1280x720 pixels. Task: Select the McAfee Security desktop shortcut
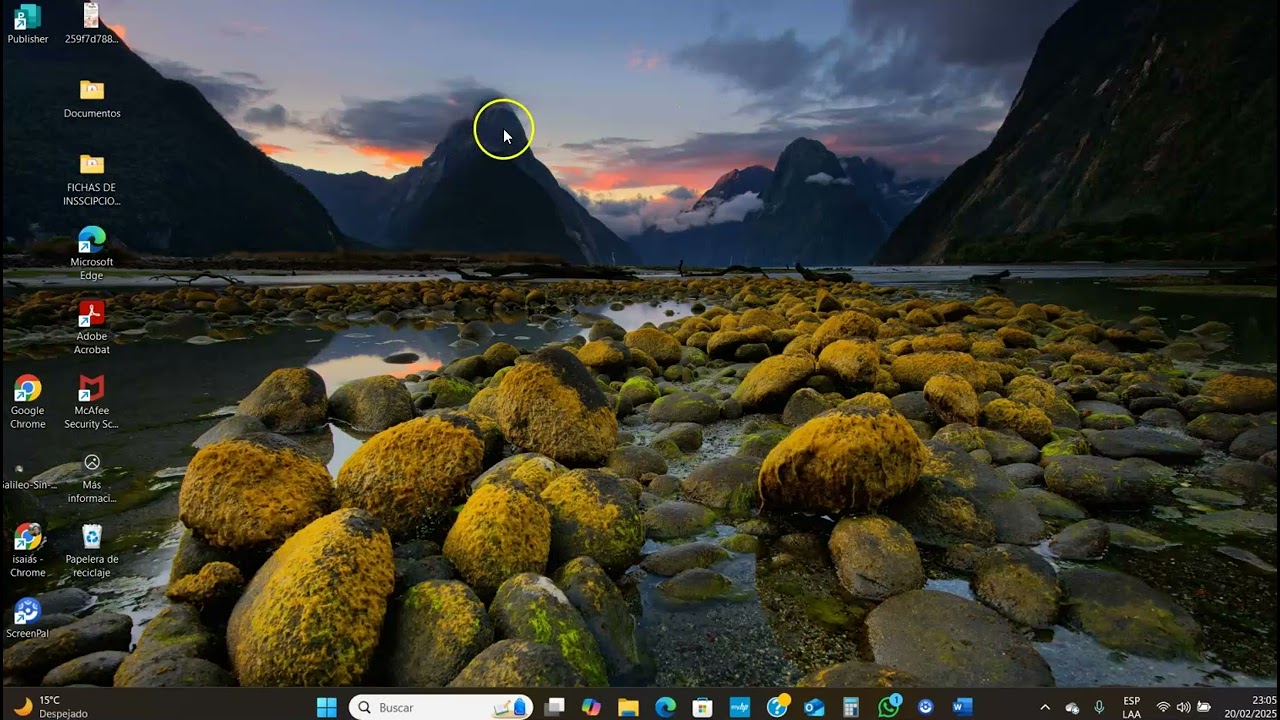[92, 402]
